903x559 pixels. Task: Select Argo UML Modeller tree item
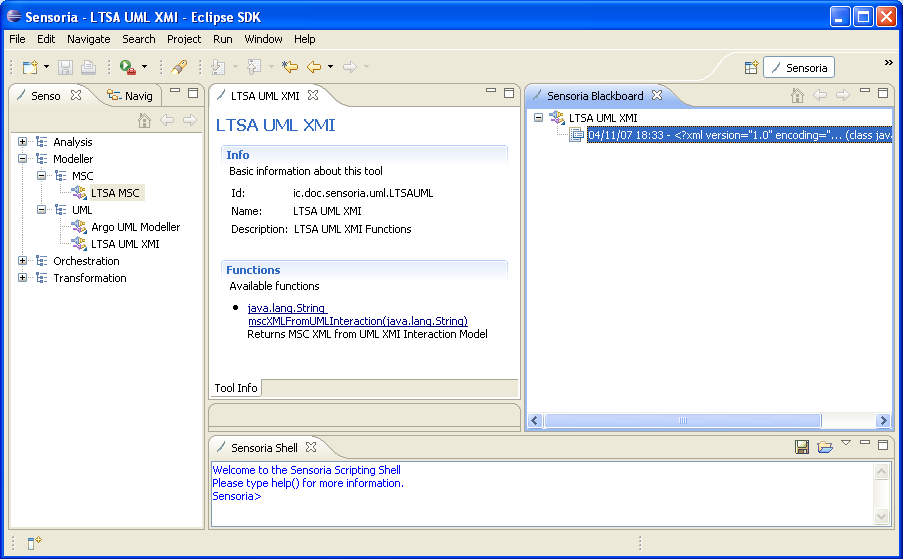[135, 227]
